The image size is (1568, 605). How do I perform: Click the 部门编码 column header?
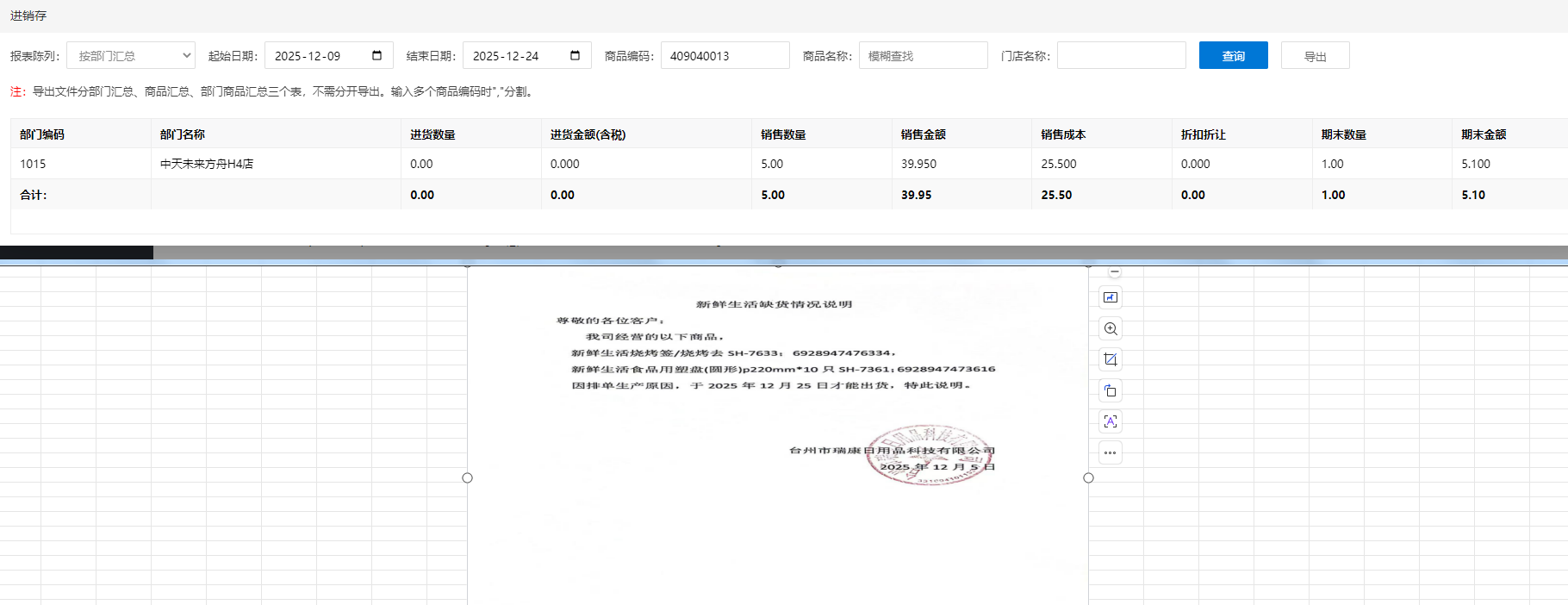[42, 134]
